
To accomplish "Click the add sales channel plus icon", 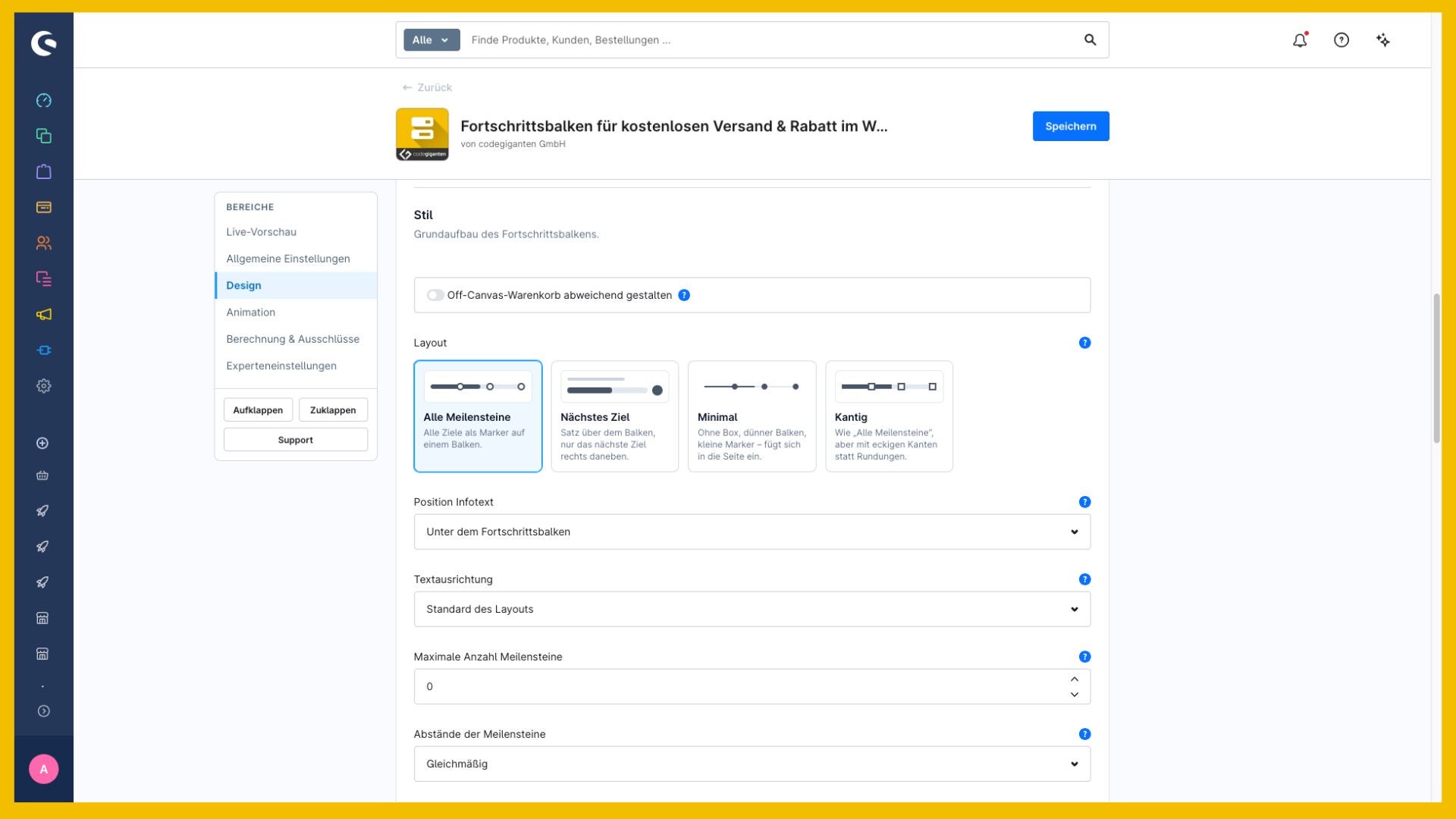I will click(x=42, y=443).
